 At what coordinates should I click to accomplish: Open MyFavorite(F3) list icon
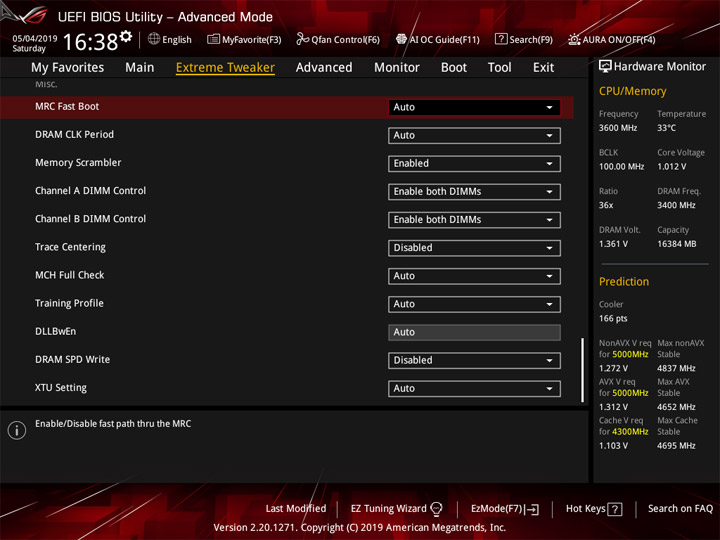[x=213, y=39]
